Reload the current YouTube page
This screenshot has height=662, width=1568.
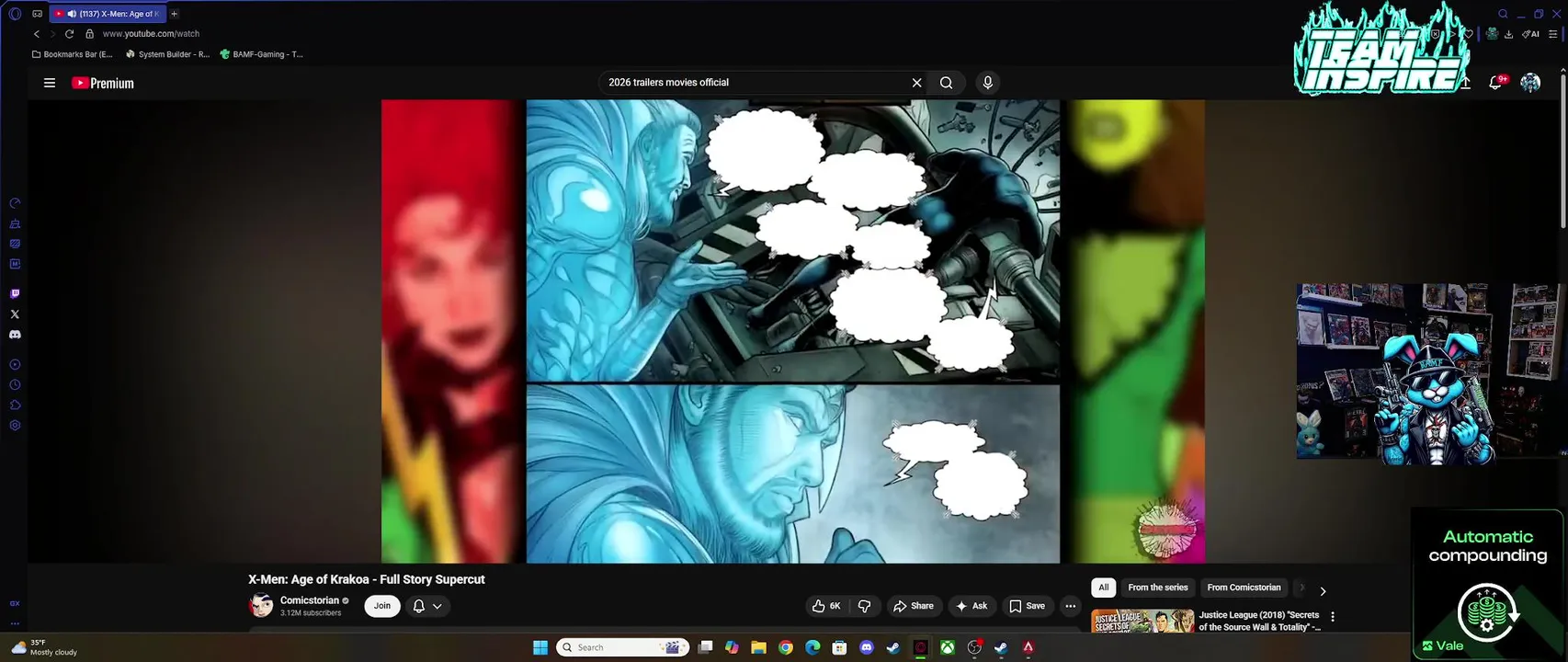(69, 34)
